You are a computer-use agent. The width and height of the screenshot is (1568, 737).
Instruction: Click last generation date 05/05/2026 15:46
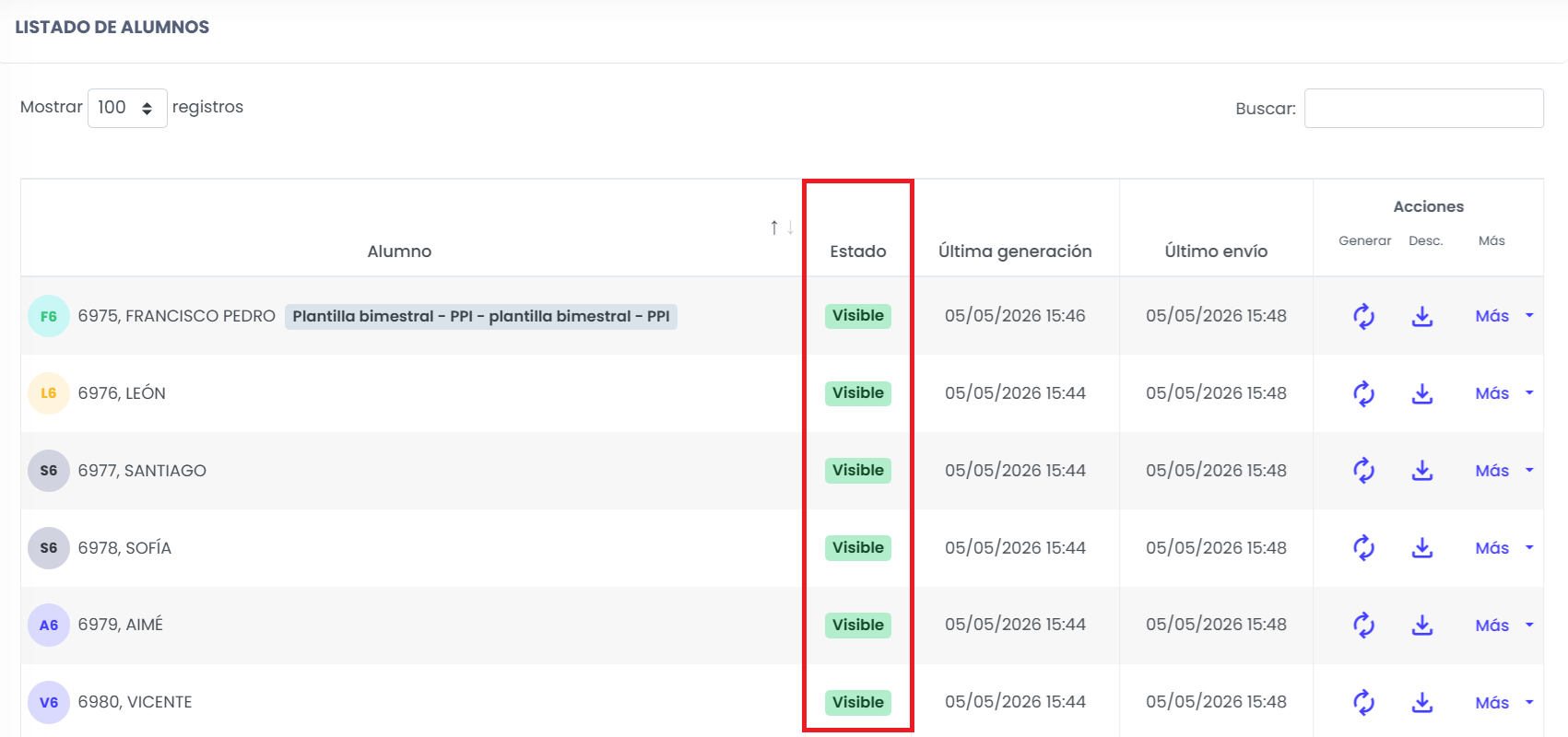[x=1015, y=316]
